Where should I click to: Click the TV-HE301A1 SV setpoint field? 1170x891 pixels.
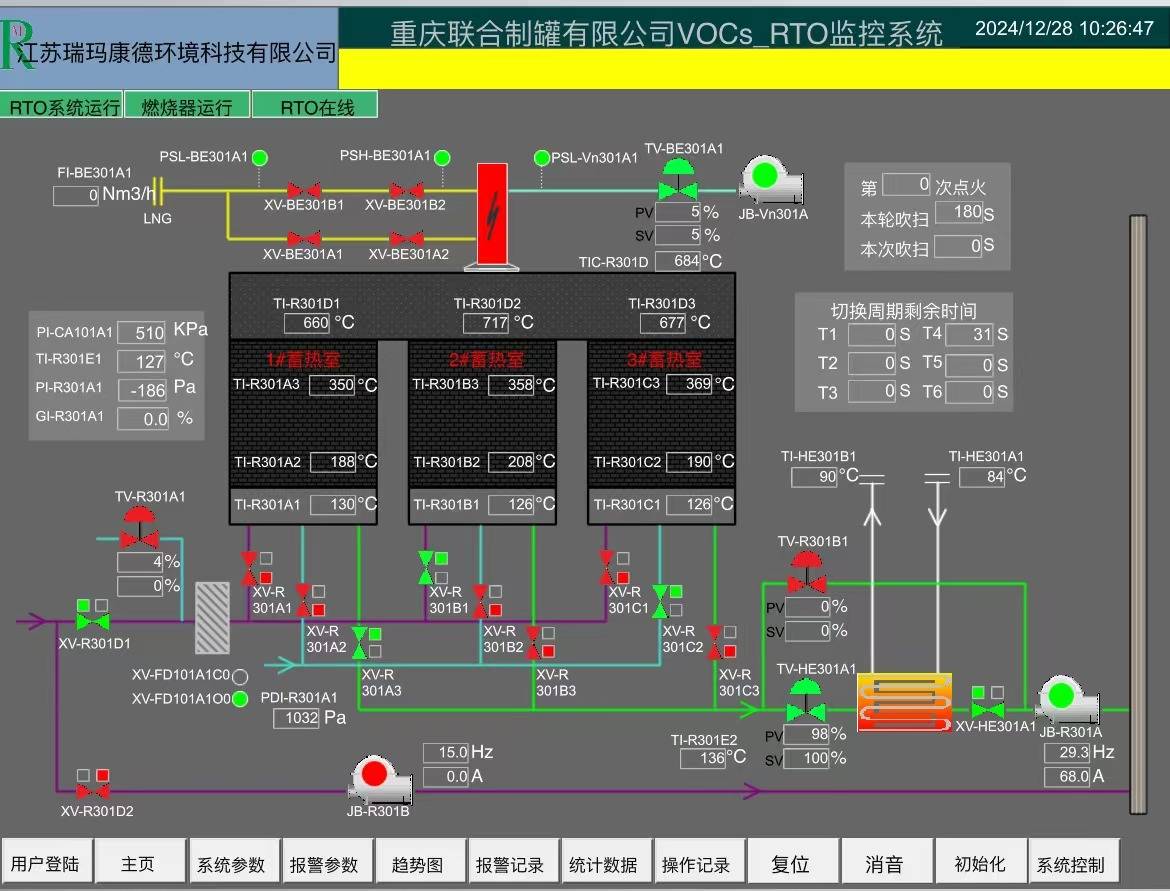point(807,758)
